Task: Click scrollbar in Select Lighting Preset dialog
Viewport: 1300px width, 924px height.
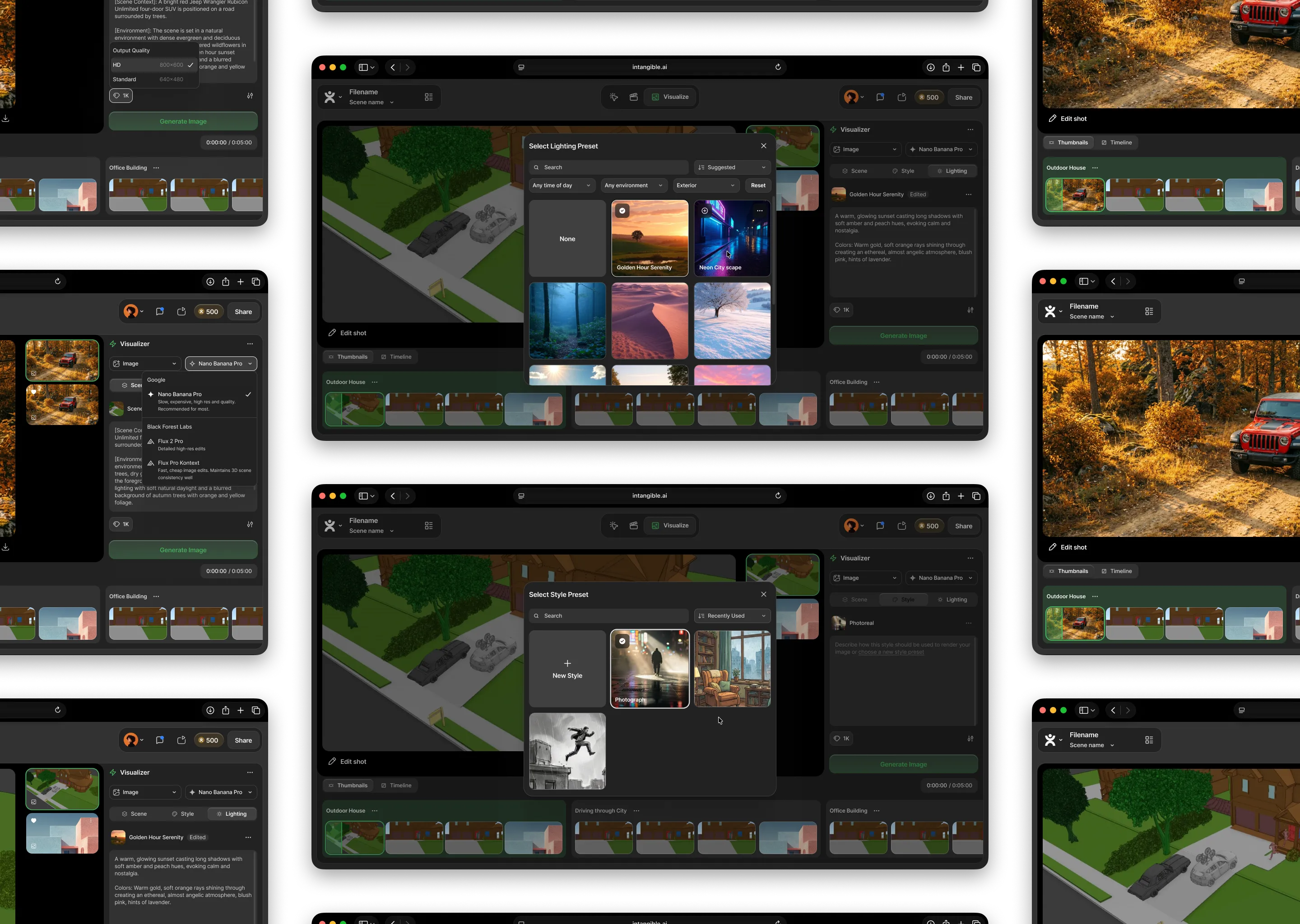Action: (773, 250)
